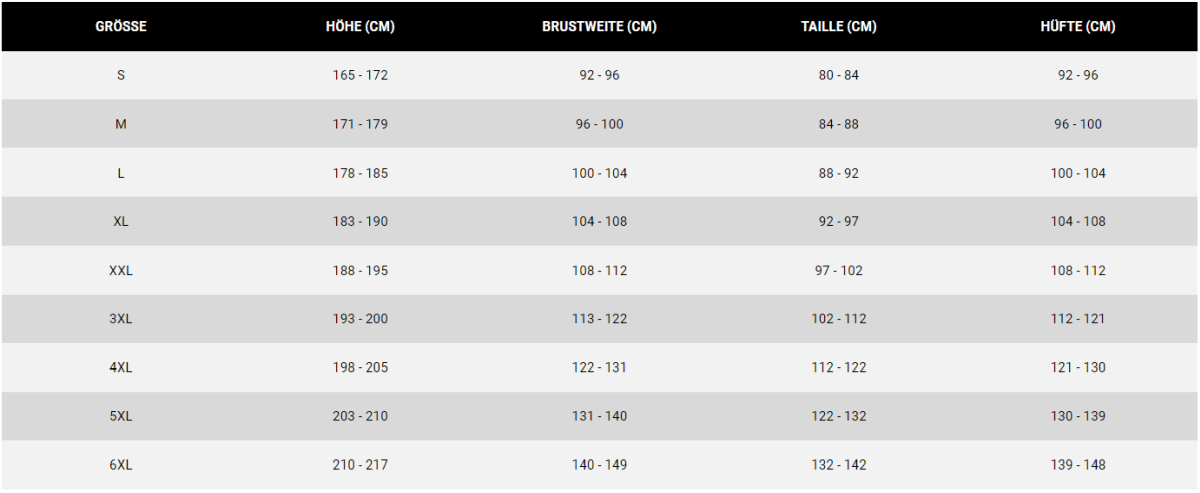Select chest value 104 - 108 in Brustweite column
The height and width of the screenshot is (493, 1200).
[599, 221]
